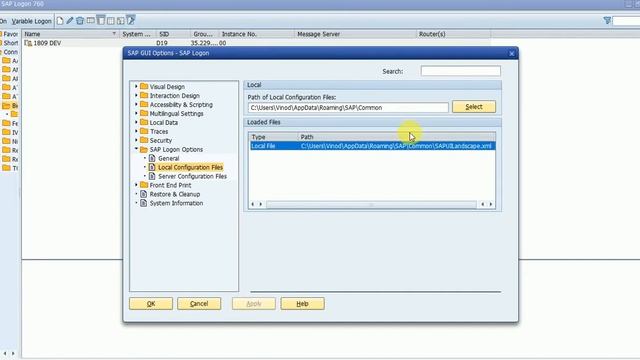Expand the Multilingual Settings node arrow
This screenshot has width=640, height=360.
(136, 113)
